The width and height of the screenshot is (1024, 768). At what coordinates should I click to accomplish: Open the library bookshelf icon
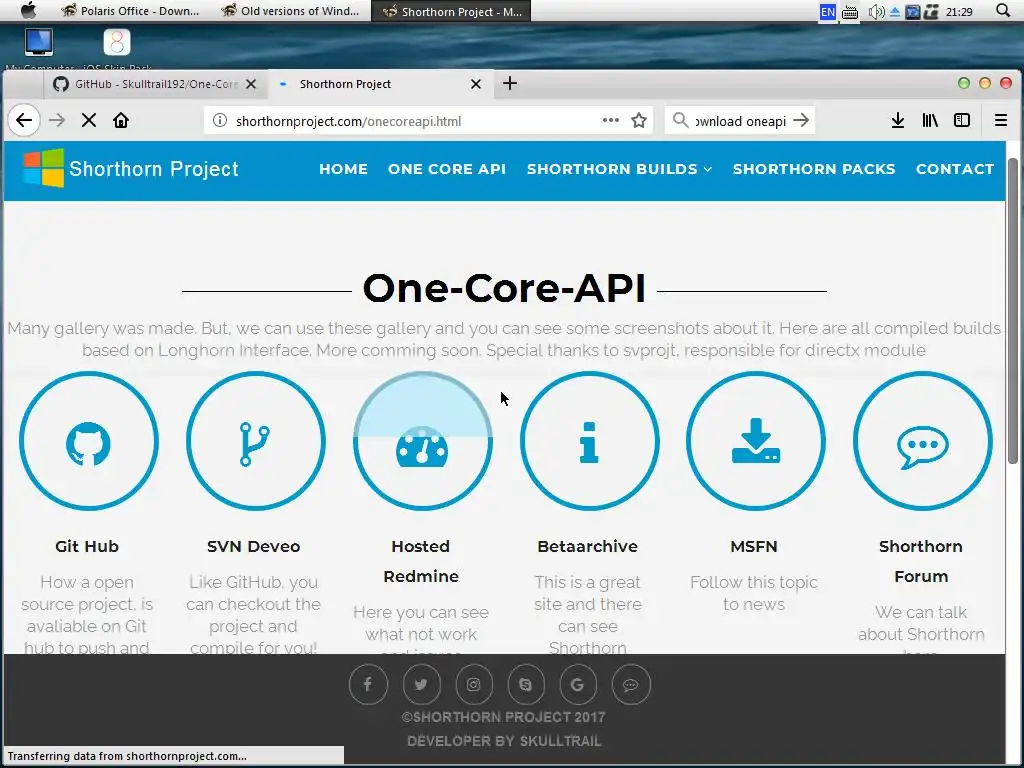click(930, 120)
